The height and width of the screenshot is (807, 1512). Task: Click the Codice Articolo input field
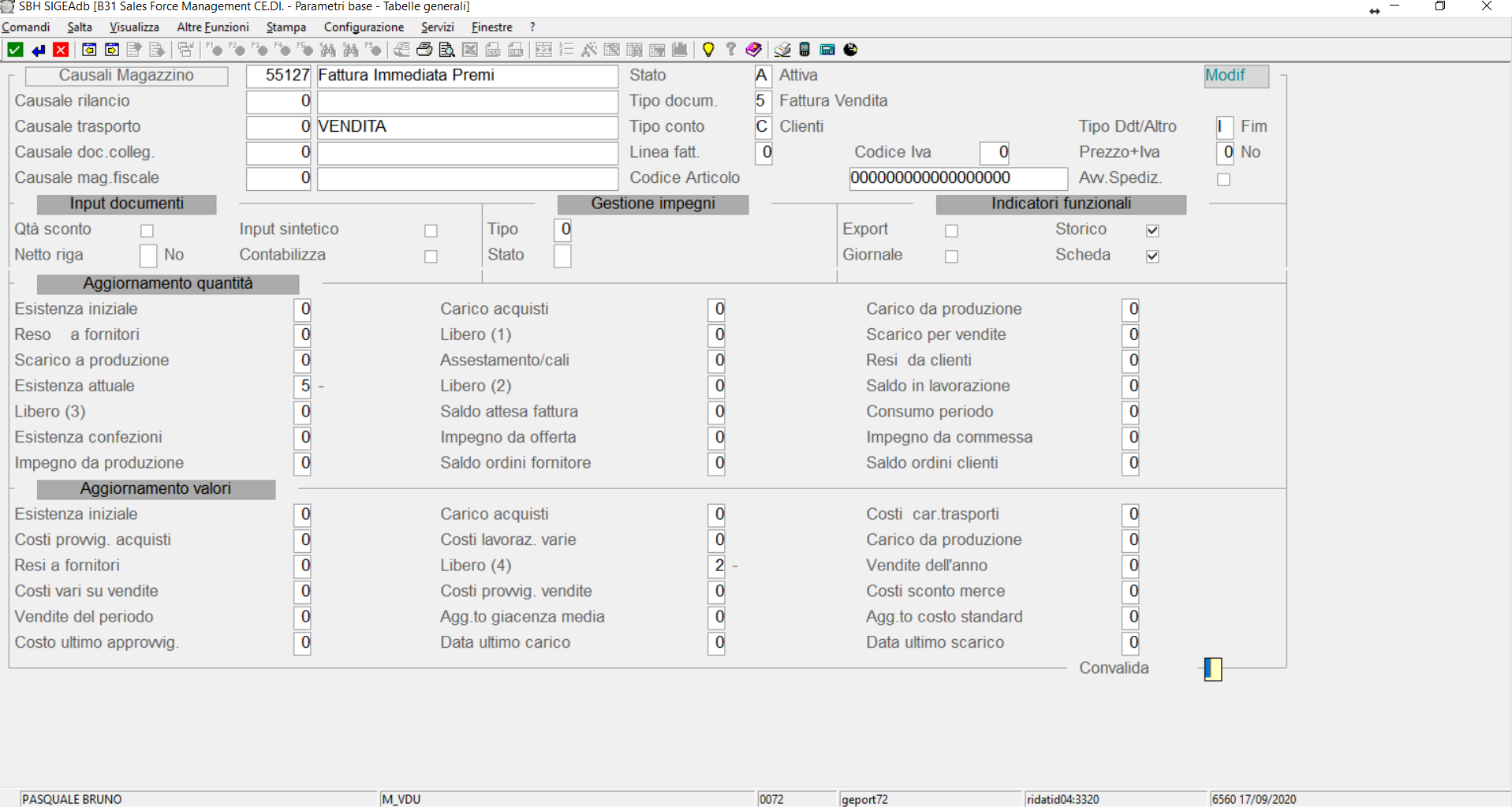[x=958, y=178]
